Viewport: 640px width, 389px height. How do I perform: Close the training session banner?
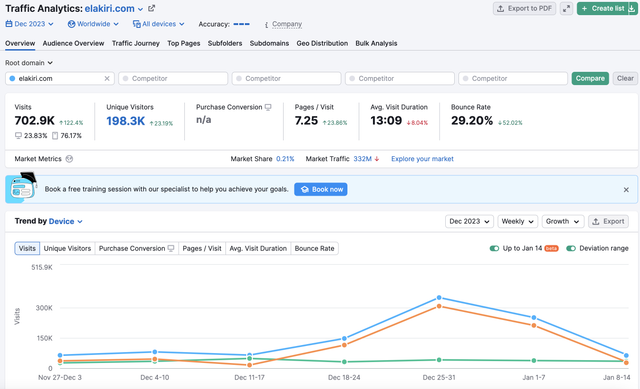[x=626, y=189]
